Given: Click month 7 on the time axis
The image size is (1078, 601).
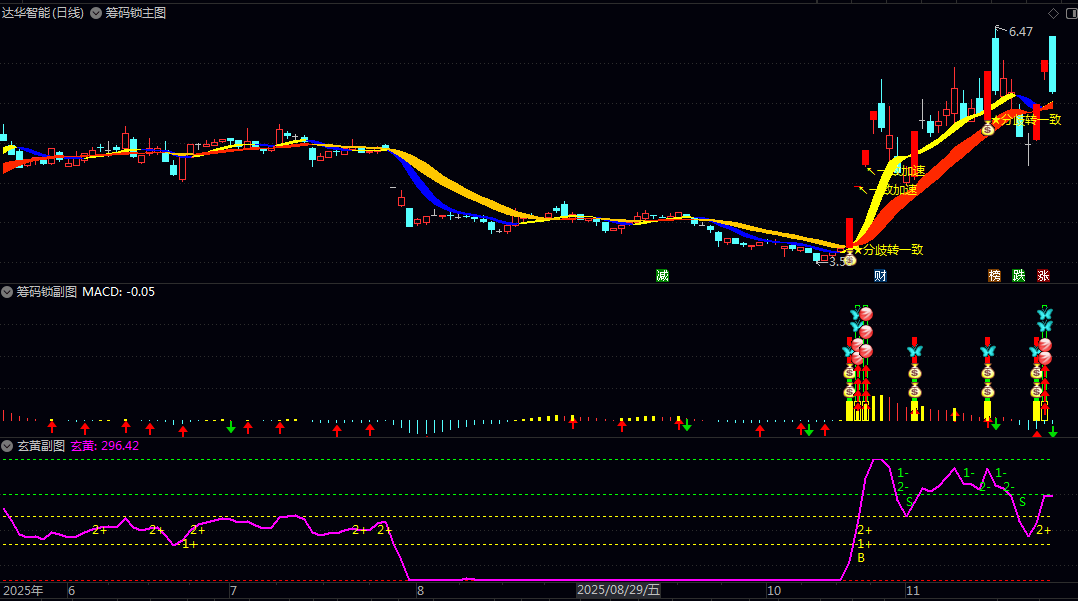Looking at the screenshot, I should pos(232,591).
